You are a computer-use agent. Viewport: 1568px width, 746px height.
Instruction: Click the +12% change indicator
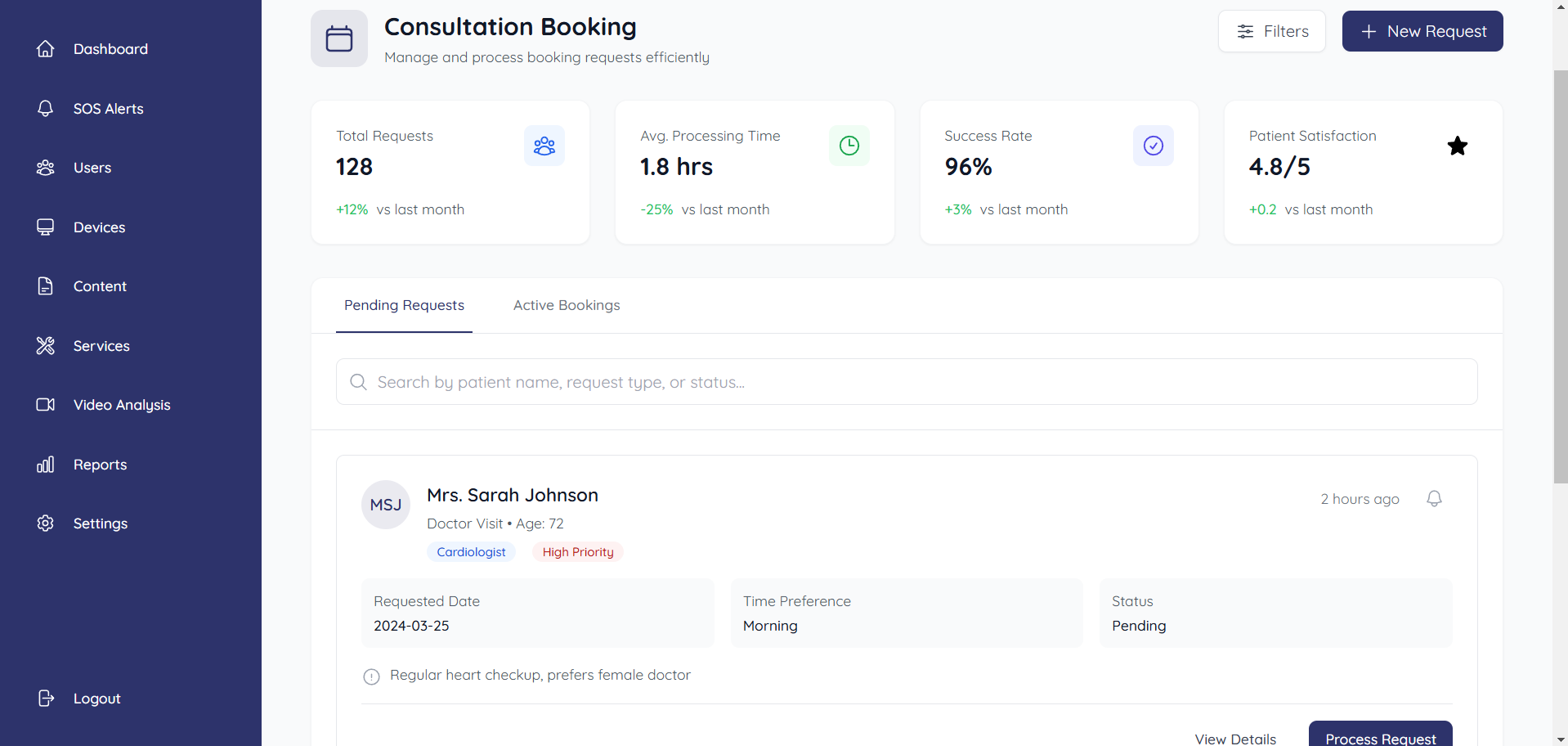point(352,209)
